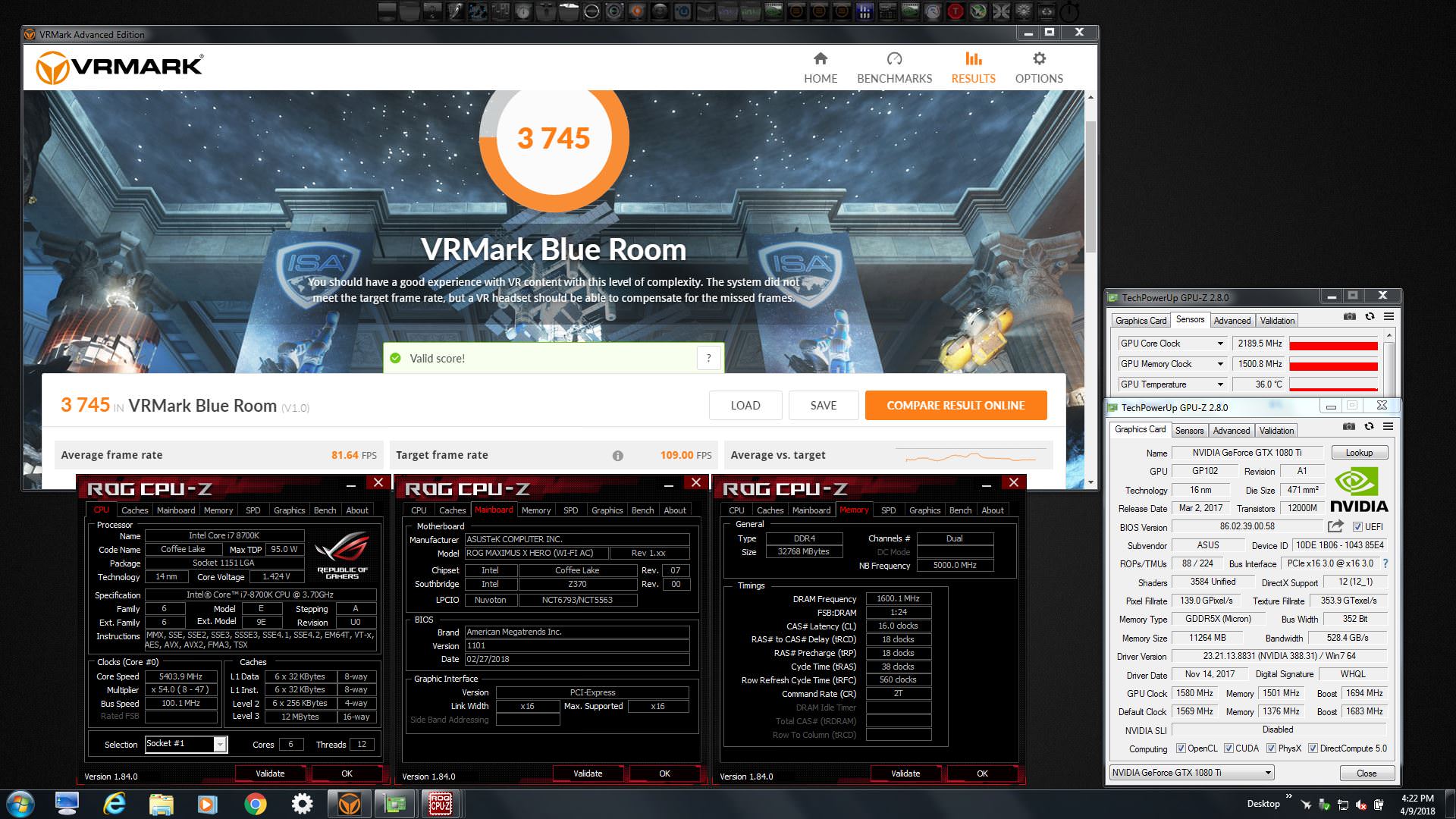The height and width of the screenshot is (819, 1456).
Task: Open Caches tab in first CPU-Z window
Action: coord(135,510)
